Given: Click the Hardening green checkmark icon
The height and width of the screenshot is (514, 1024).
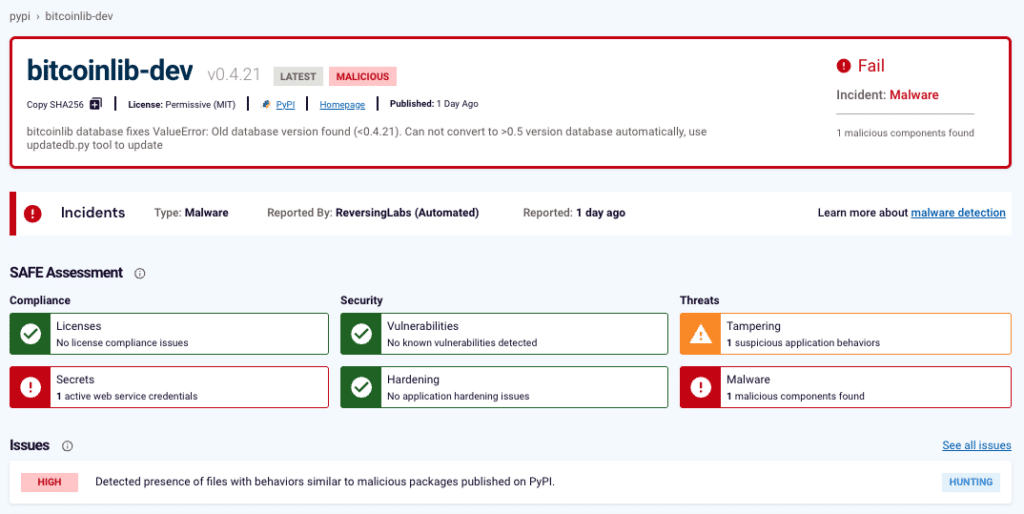Looking at the screenshot, I should pos(361,387).
